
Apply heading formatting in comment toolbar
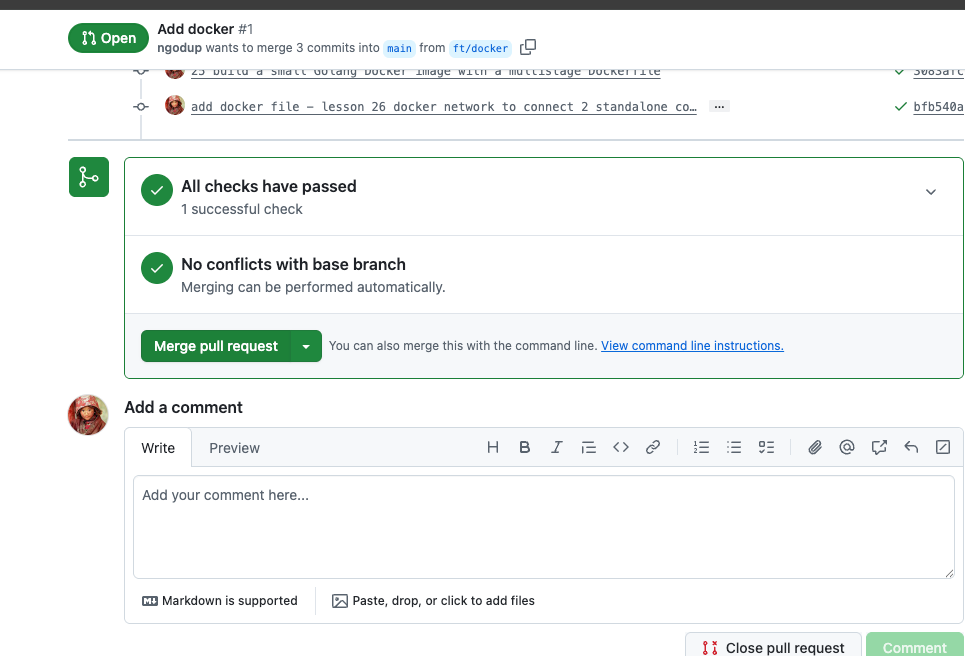tap(493, 448)
